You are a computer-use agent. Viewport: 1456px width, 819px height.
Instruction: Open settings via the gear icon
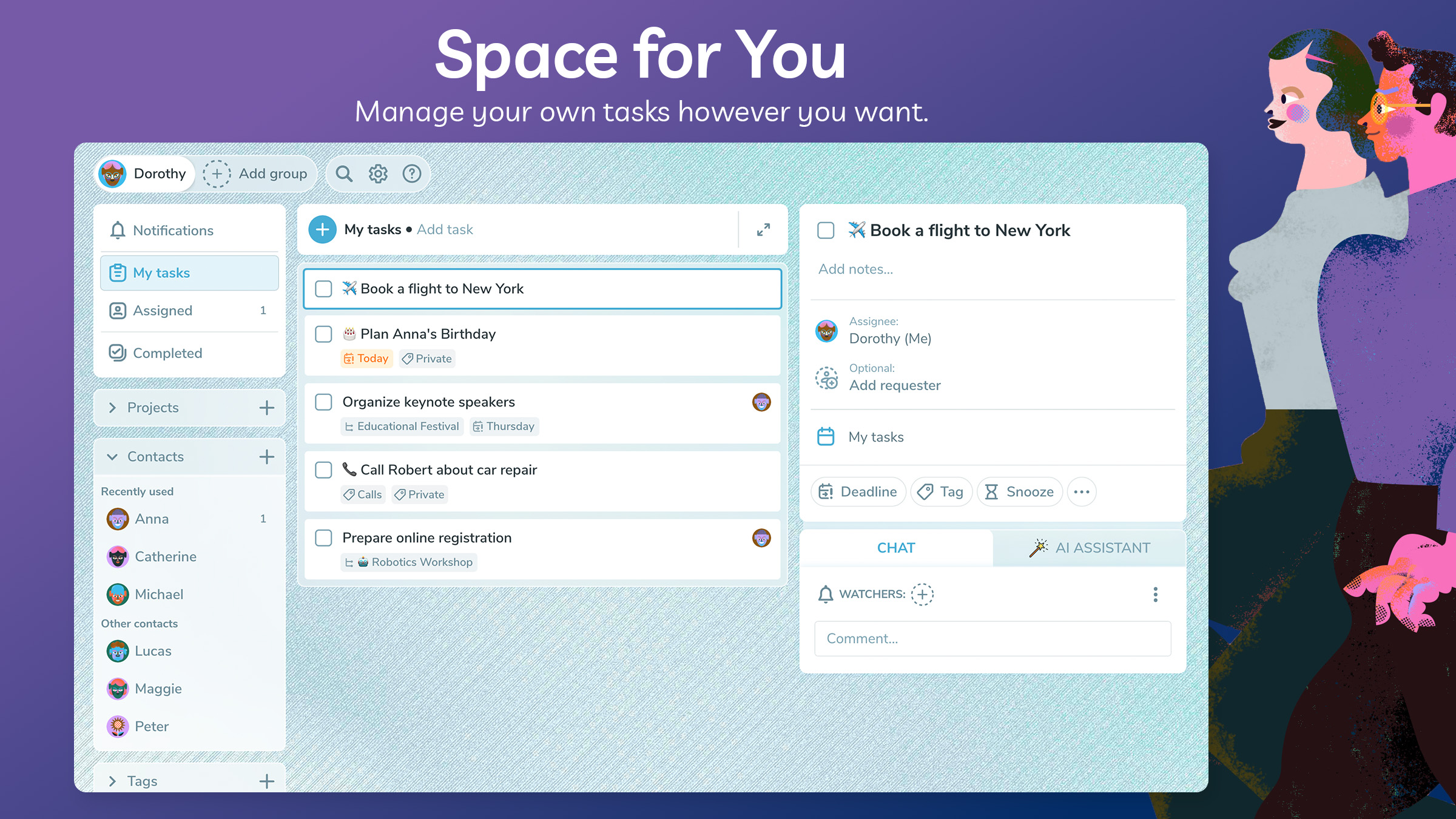378,174
